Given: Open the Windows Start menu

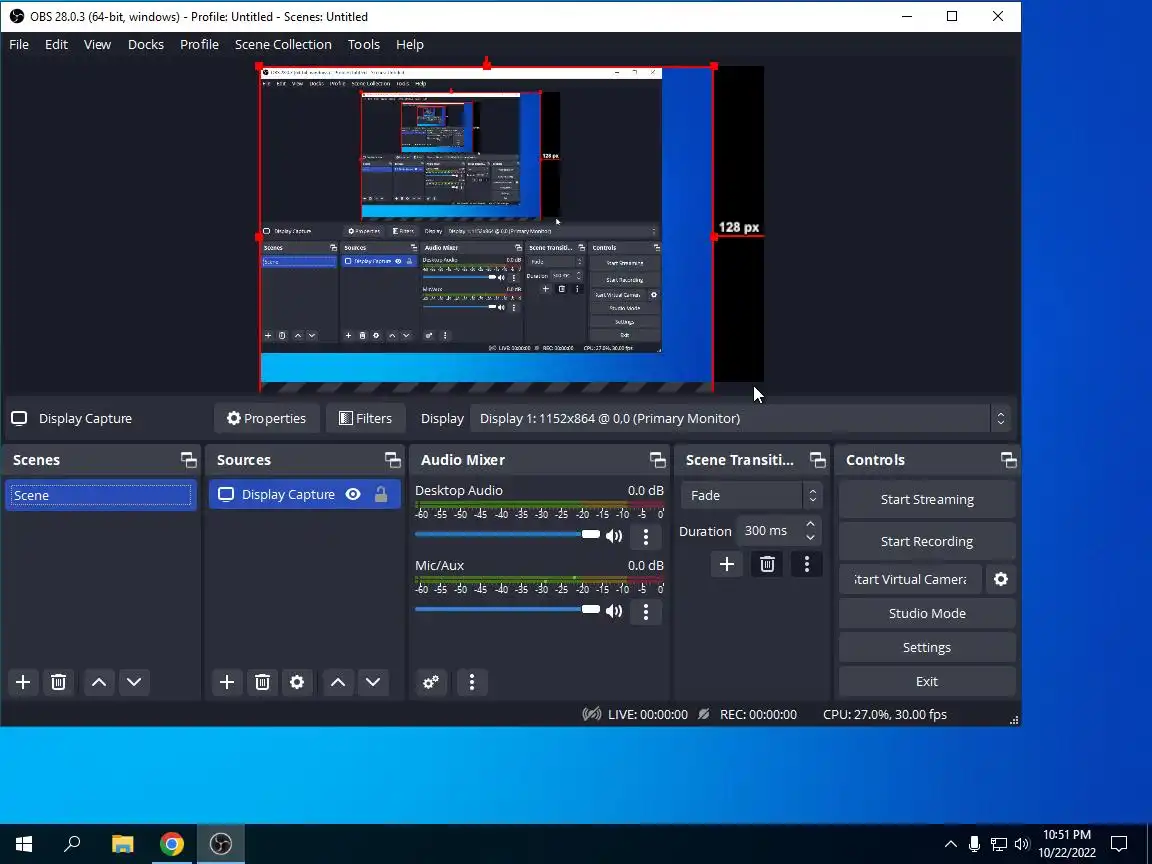Looking at the screenshot, I should click(24, 843).
